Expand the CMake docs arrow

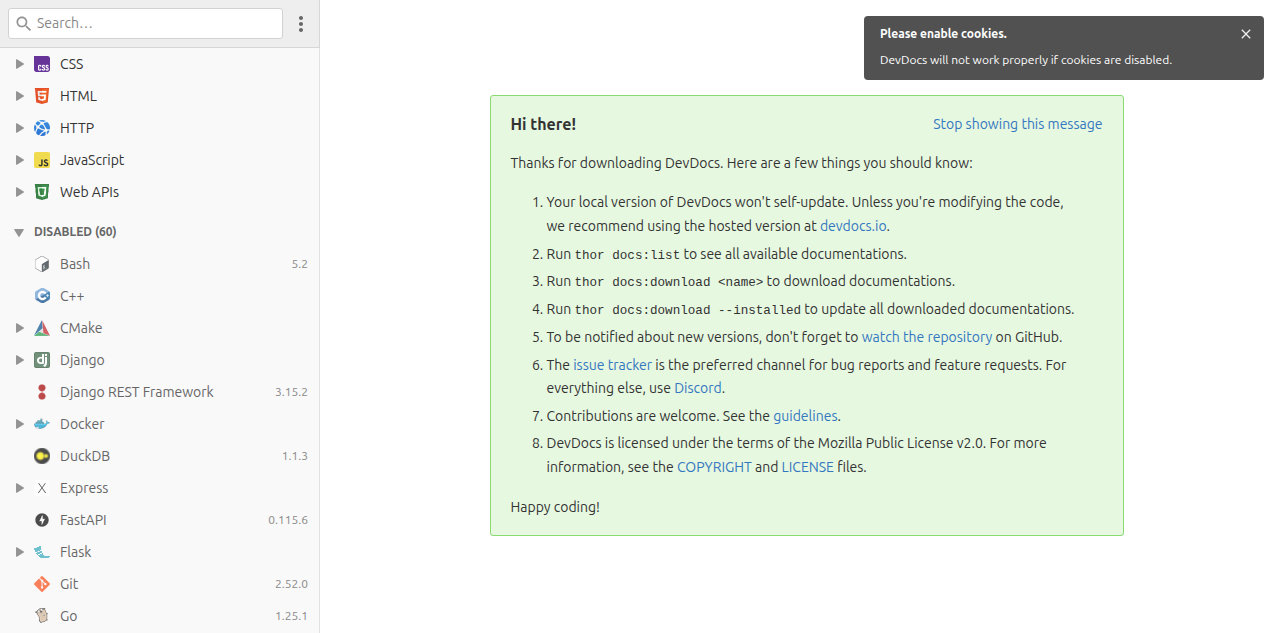click(19, 328)
